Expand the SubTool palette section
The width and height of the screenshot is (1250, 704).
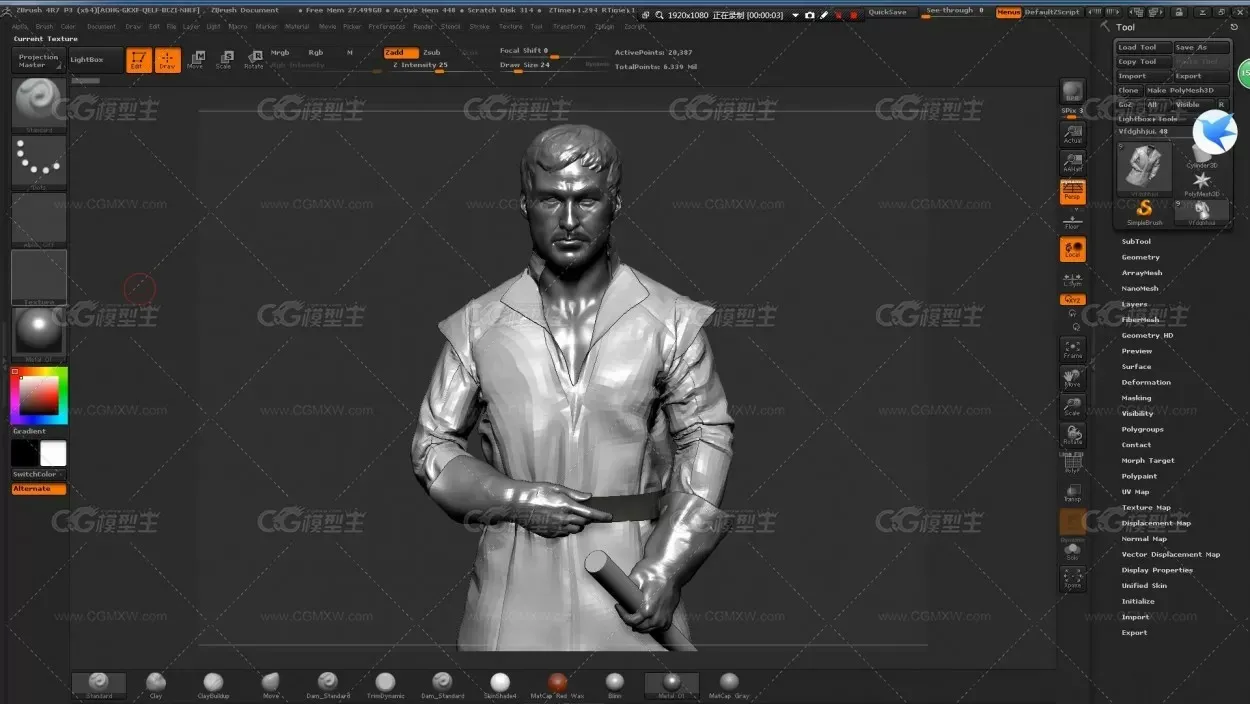1136,241
